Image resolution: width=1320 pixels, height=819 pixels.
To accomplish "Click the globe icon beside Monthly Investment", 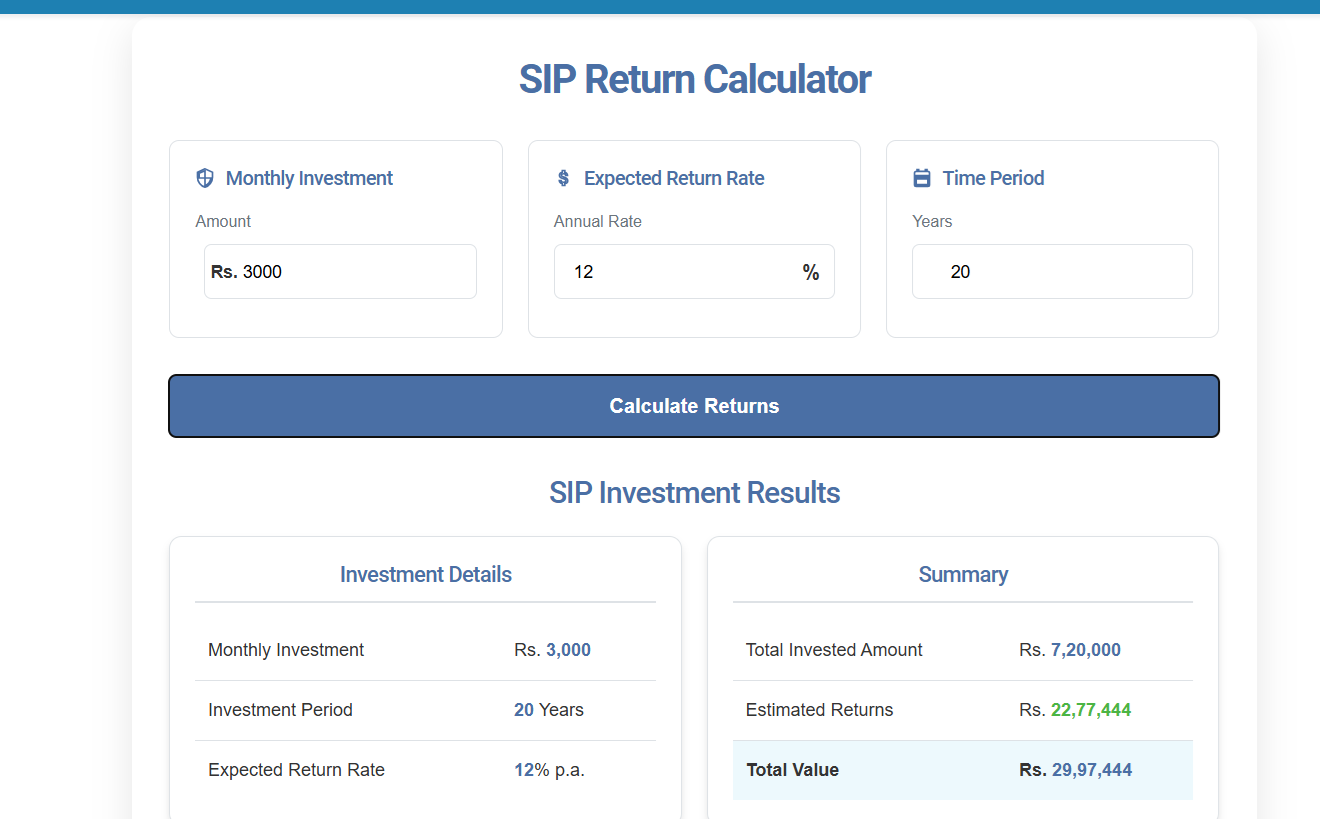I will [x=204, y=177].
